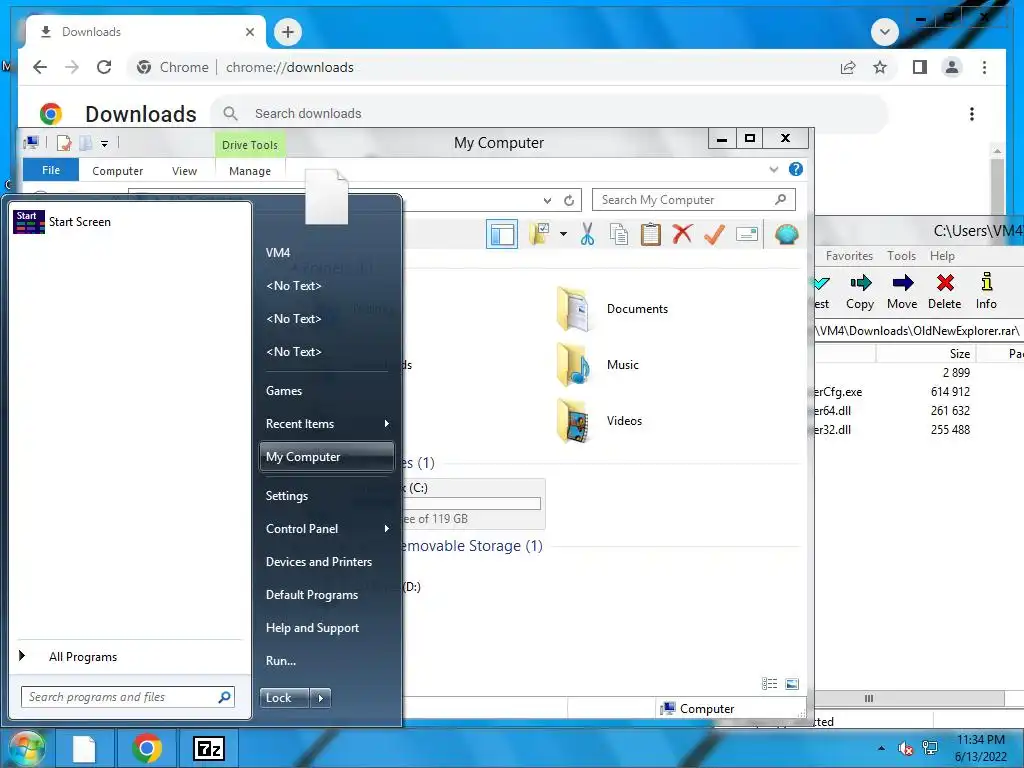Open the File tab in Explorer ribbon
Viewport: 1024px width, 768px height.
pyautogui.click(x=51, y=170)
